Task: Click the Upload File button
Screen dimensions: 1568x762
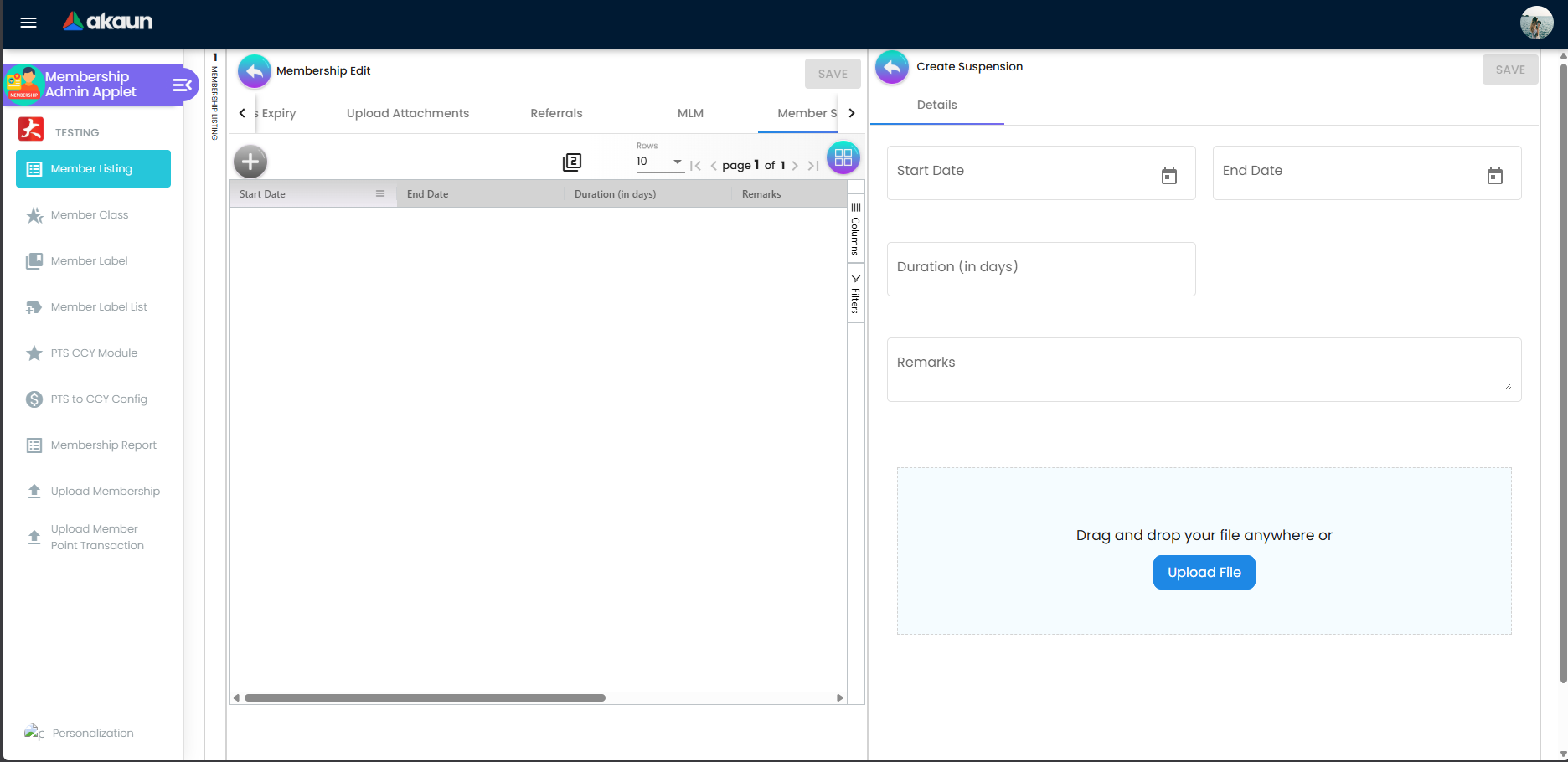Action: pos(1204,573)
